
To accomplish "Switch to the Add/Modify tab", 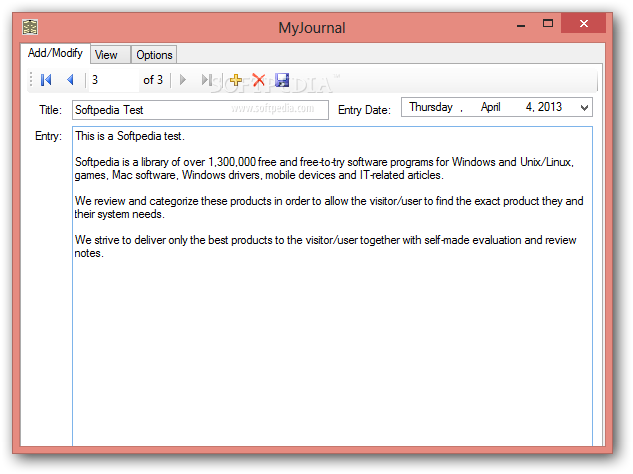I will [x=55, y=53].
